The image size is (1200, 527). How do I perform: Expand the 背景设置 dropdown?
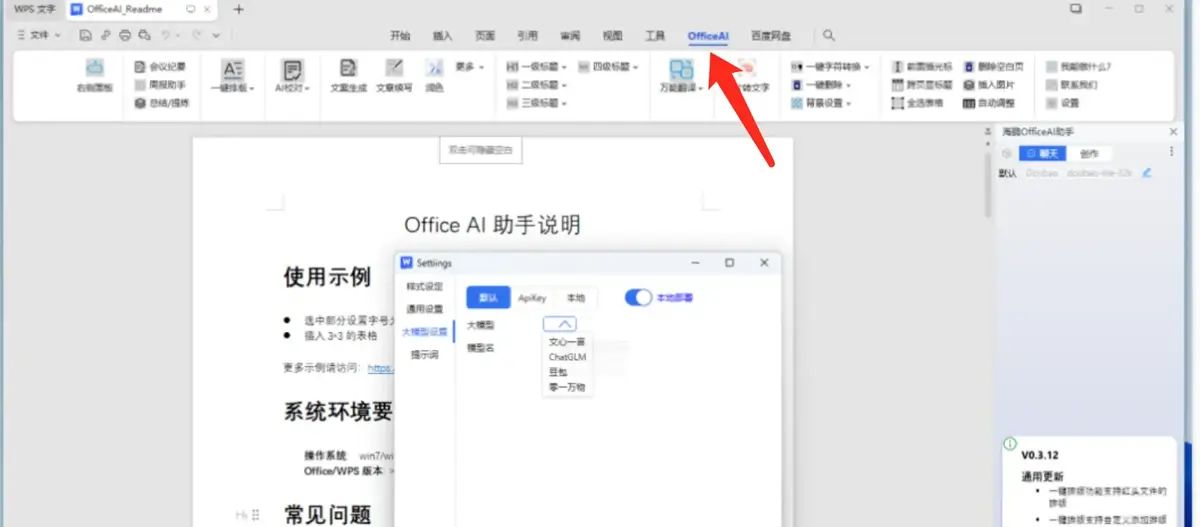click(849, 102)
